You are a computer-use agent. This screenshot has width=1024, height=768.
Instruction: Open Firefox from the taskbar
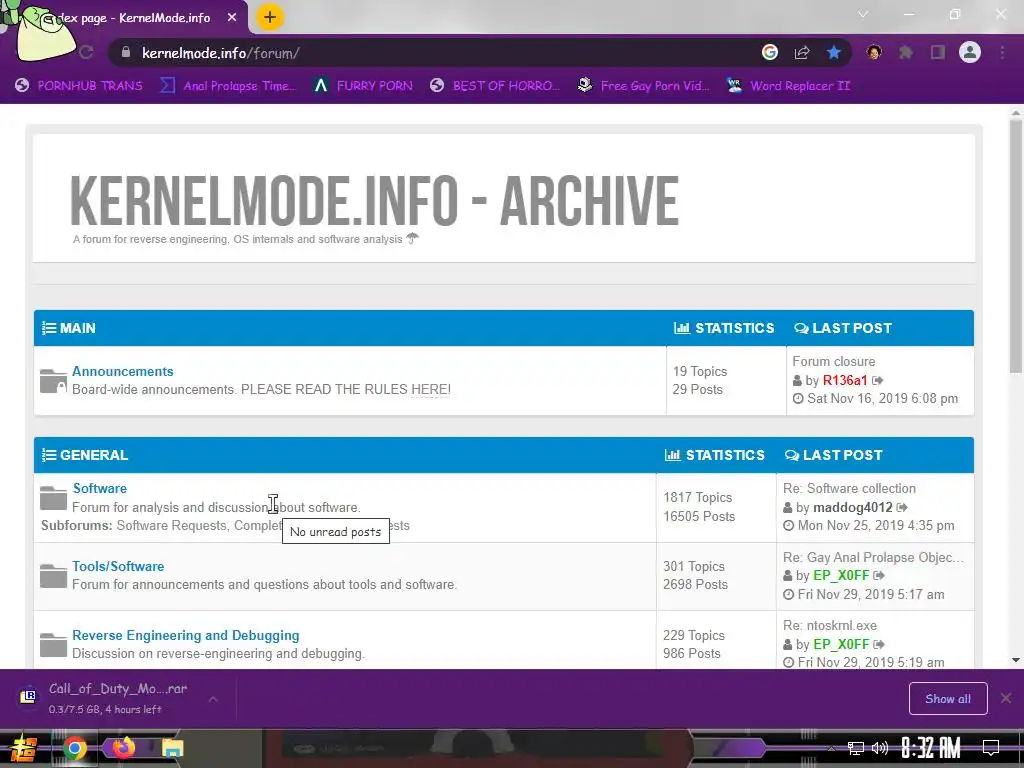(x=124, y=748)
